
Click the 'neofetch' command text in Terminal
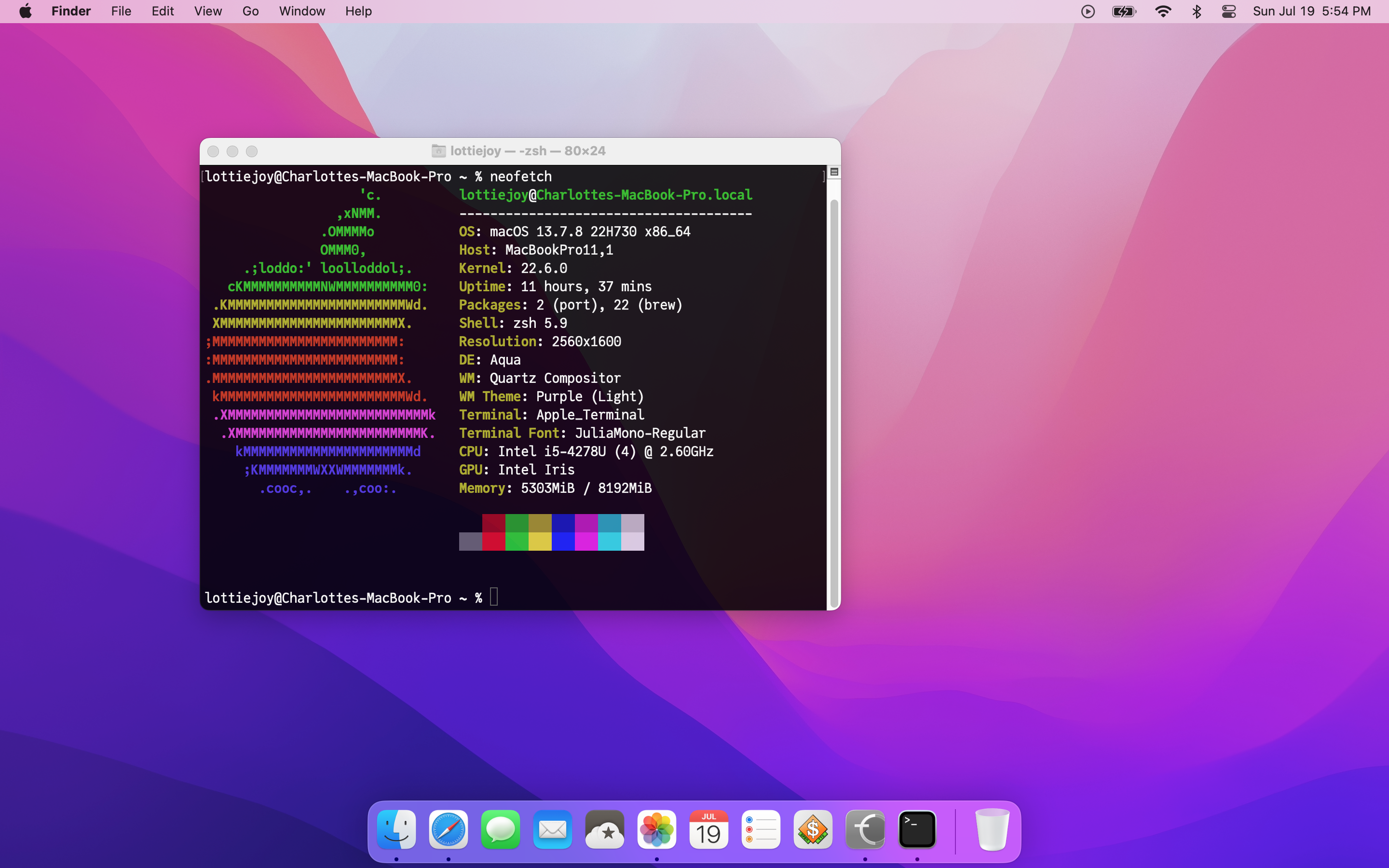click(x=520, y=176)
